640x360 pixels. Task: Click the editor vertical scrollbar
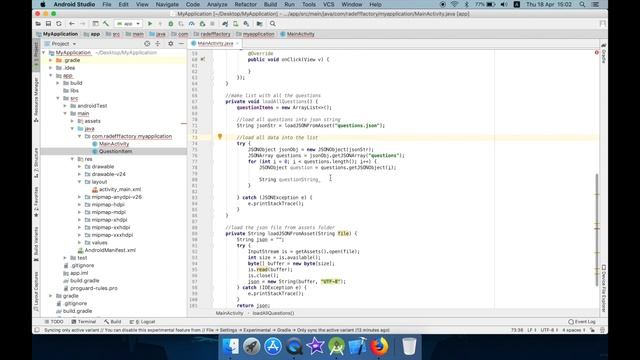pyautogui.click(x=597, y=229)
